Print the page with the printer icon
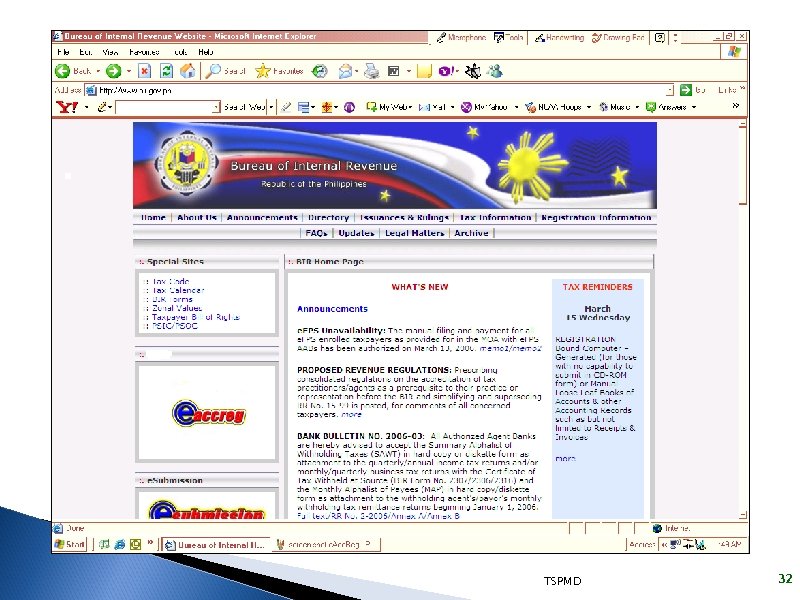The image size is (800, 600). coord(371,71)
